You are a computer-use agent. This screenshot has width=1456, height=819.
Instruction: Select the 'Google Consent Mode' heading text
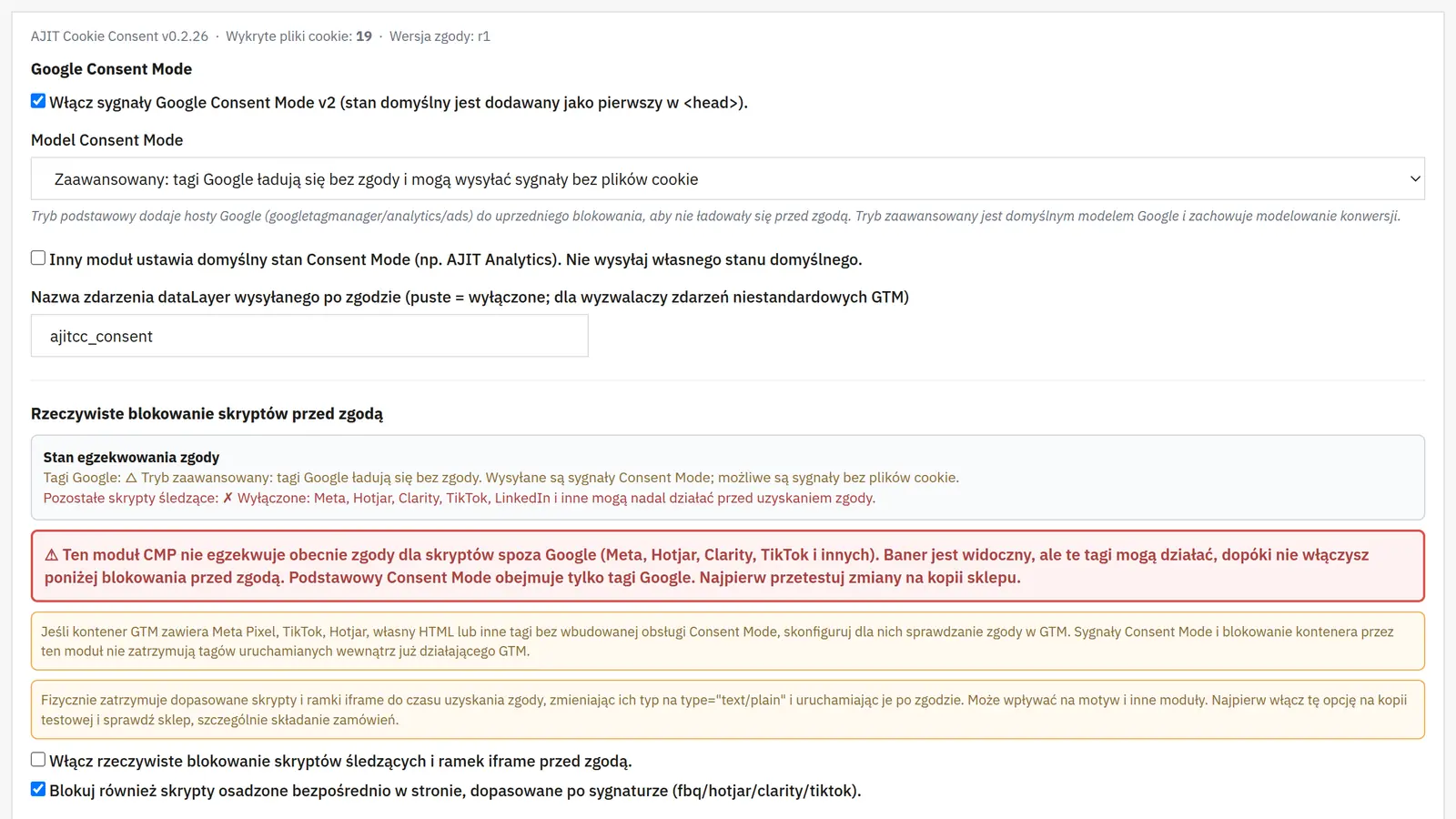pos(111,69)
